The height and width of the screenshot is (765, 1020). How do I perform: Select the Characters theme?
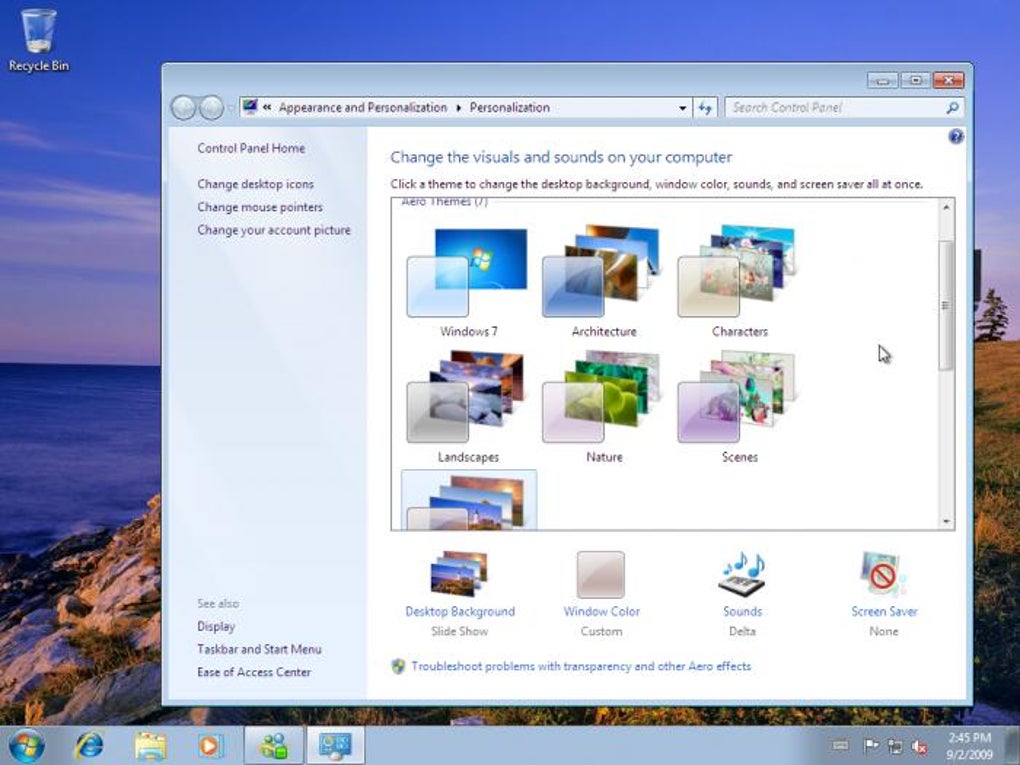739,282
